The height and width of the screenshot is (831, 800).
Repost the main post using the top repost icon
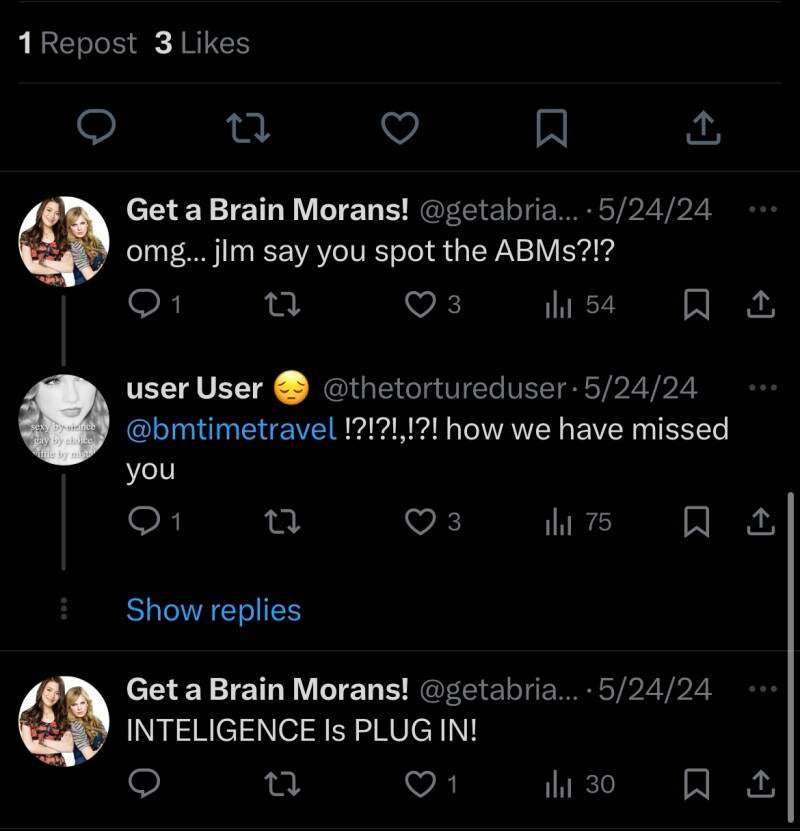246,128
